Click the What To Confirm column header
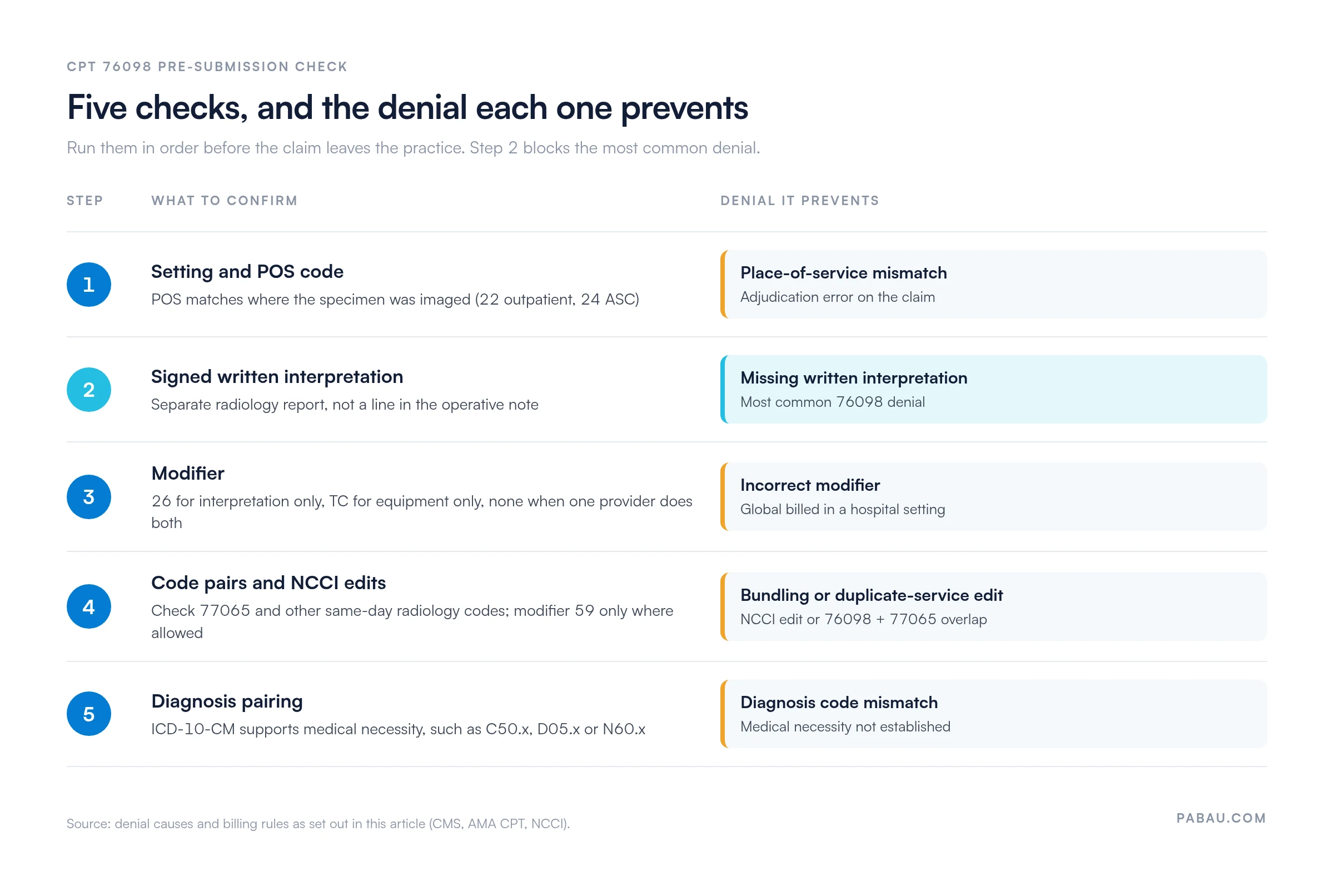 [x=225, y=201]
